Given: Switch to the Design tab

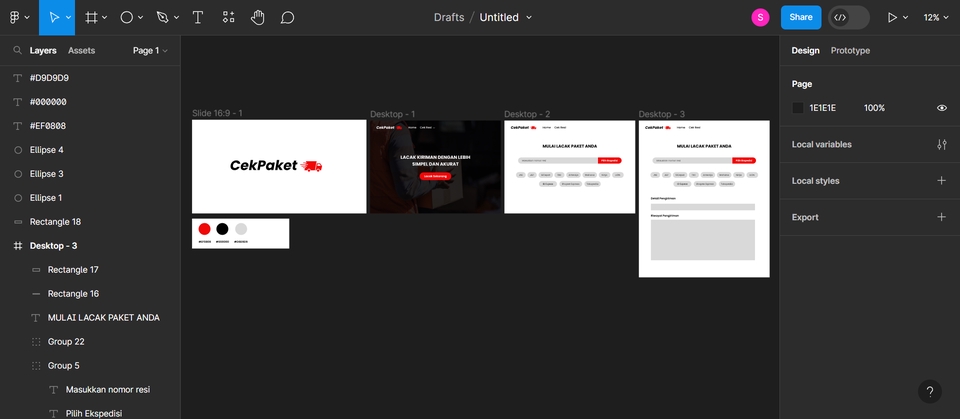Looking at the screenshot, I should click(x=805, y=50).
